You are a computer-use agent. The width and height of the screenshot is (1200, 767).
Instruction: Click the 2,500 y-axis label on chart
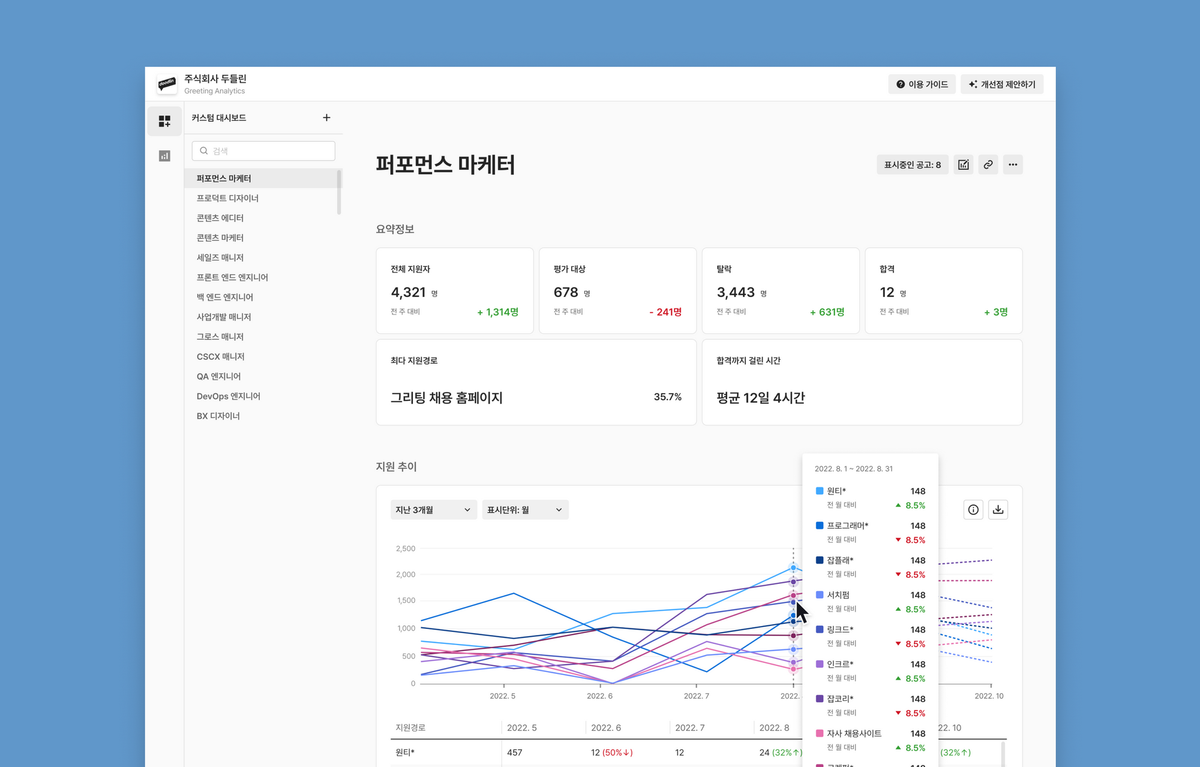(x=405, y=549)
